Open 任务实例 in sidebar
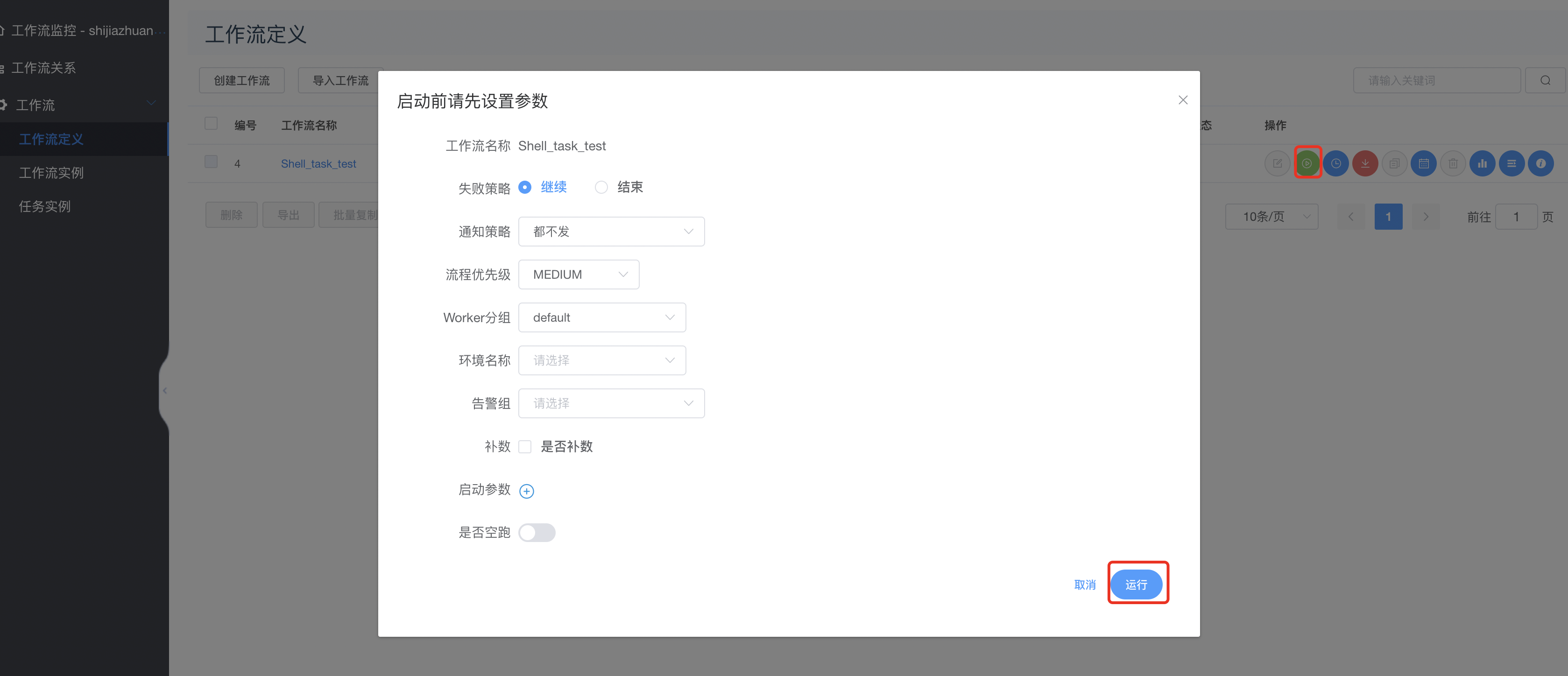Viewport: 1568px width, 676px height. pyautogui.click(x=44, y=206)
